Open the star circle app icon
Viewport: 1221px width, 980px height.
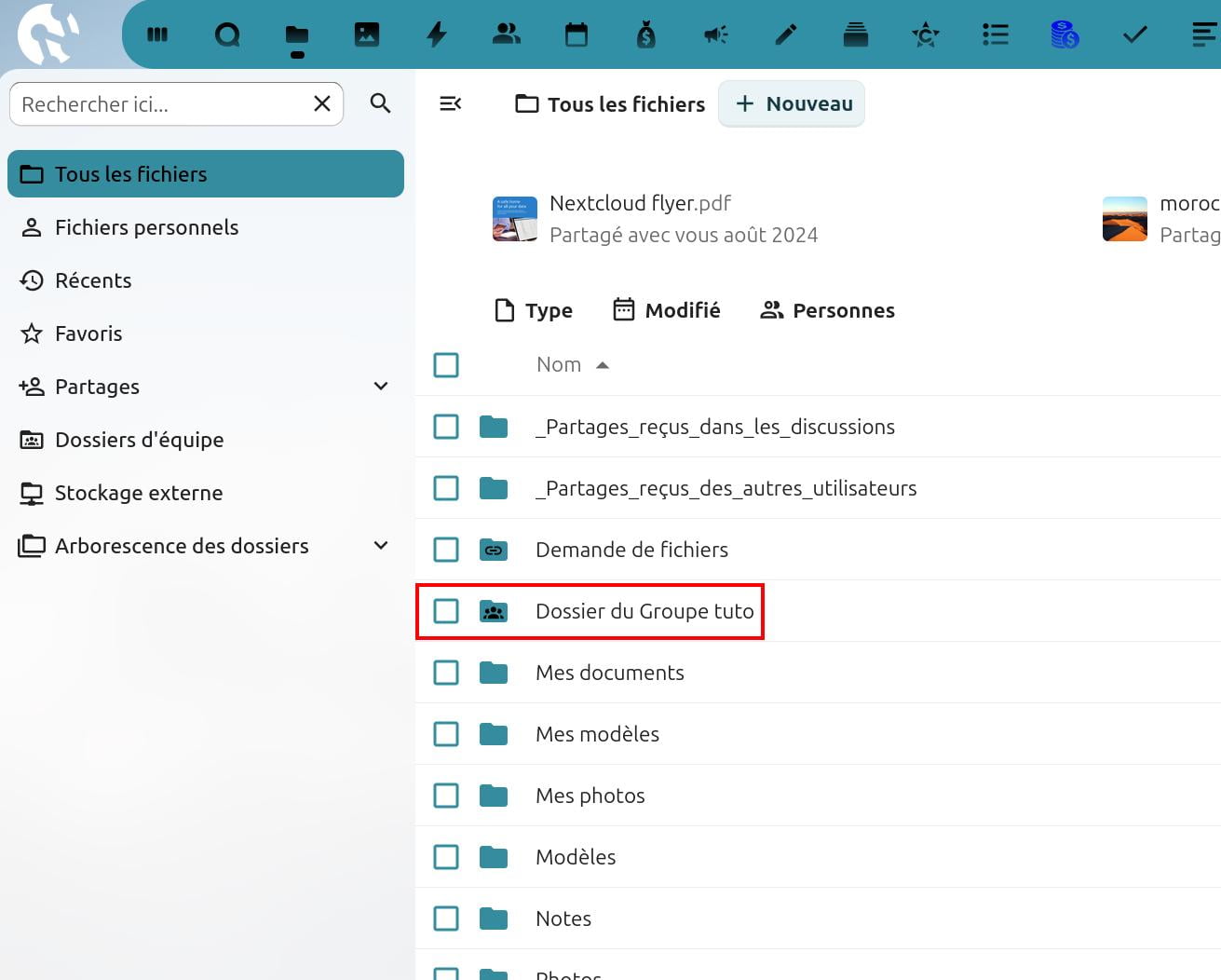point(926,34)
